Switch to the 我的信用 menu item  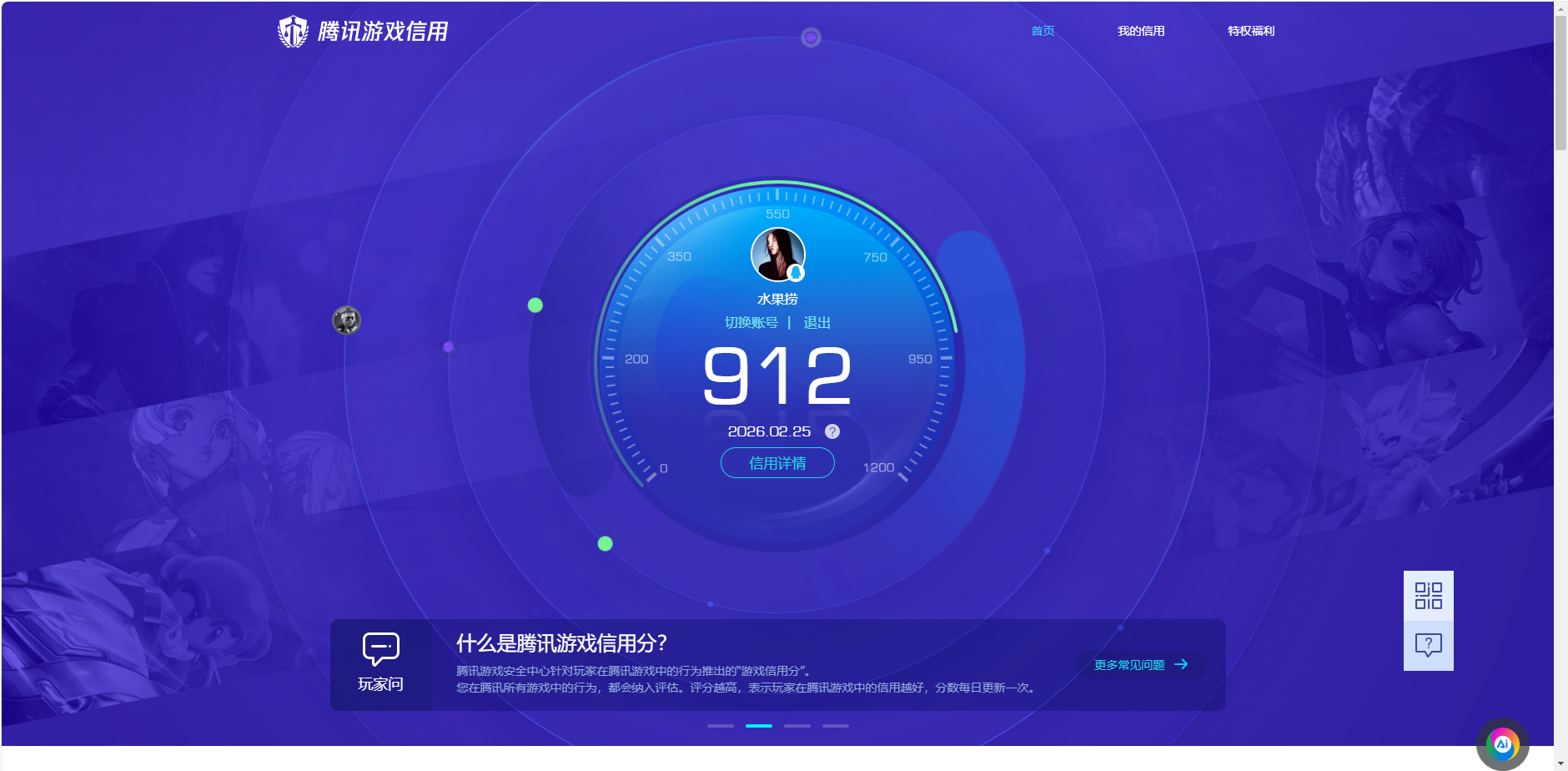[1141, 31]
